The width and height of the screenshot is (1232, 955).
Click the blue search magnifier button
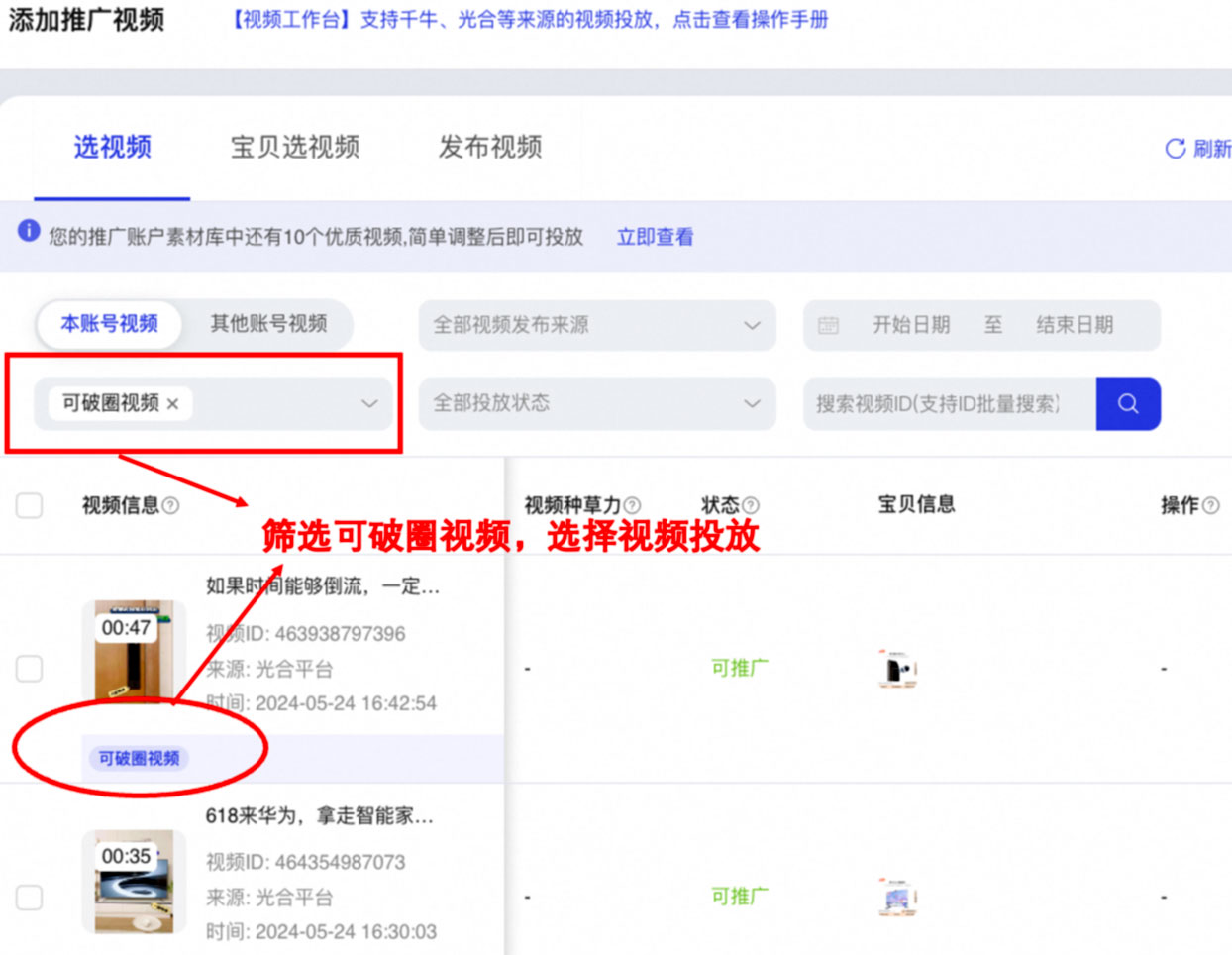click(1128, 404)
